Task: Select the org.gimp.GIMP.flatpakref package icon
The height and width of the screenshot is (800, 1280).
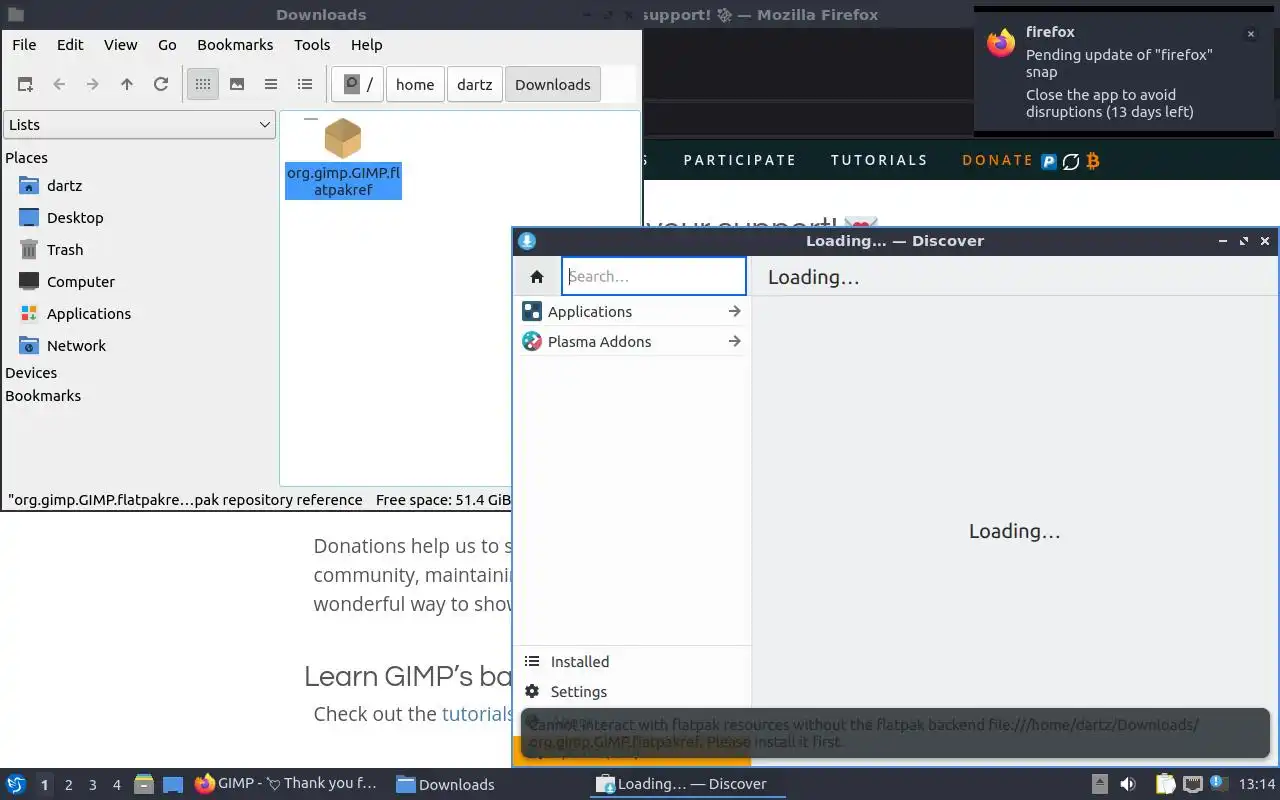Action: (343, 139)
